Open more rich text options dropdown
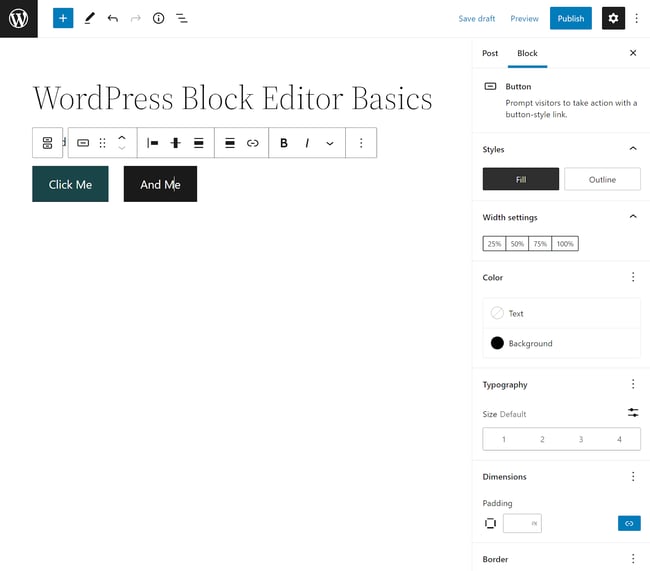The image size is (650, 571). click(330, 143)
